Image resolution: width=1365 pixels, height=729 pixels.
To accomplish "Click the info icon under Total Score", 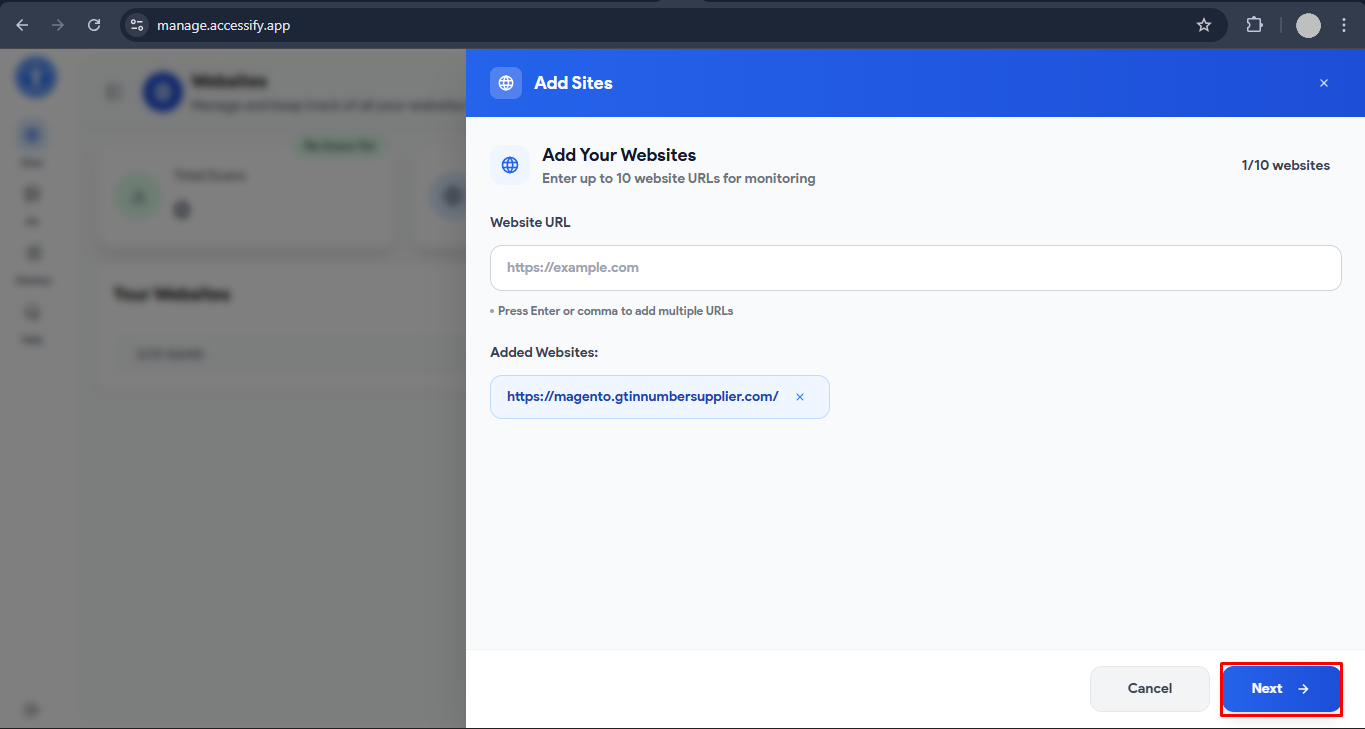I will point(181,209).
